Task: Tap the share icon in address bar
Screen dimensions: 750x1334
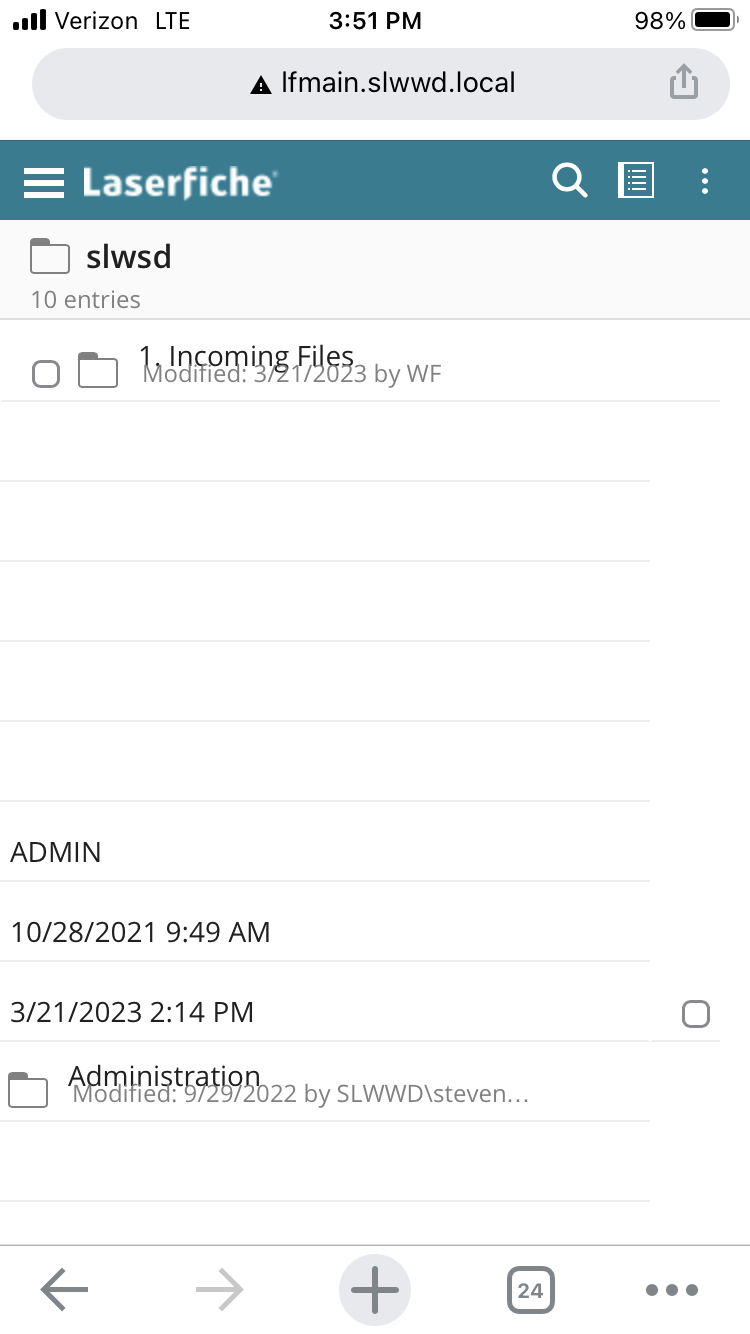Action: 683,83
